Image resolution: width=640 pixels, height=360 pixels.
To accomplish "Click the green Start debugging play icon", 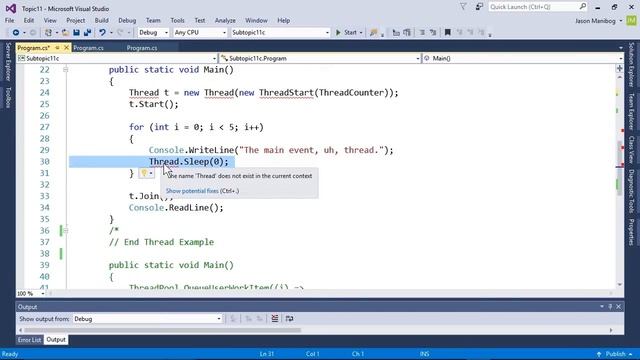I will tap(338, 32).
